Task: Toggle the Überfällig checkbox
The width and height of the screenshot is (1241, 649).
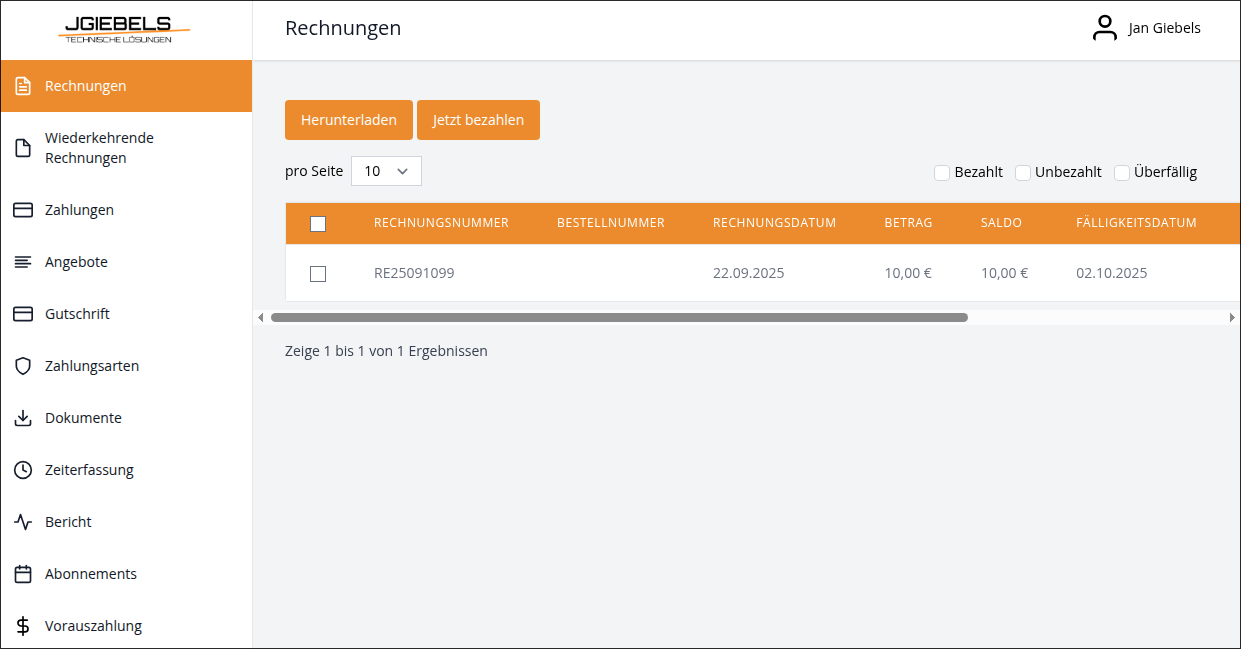Action: 1121,172
